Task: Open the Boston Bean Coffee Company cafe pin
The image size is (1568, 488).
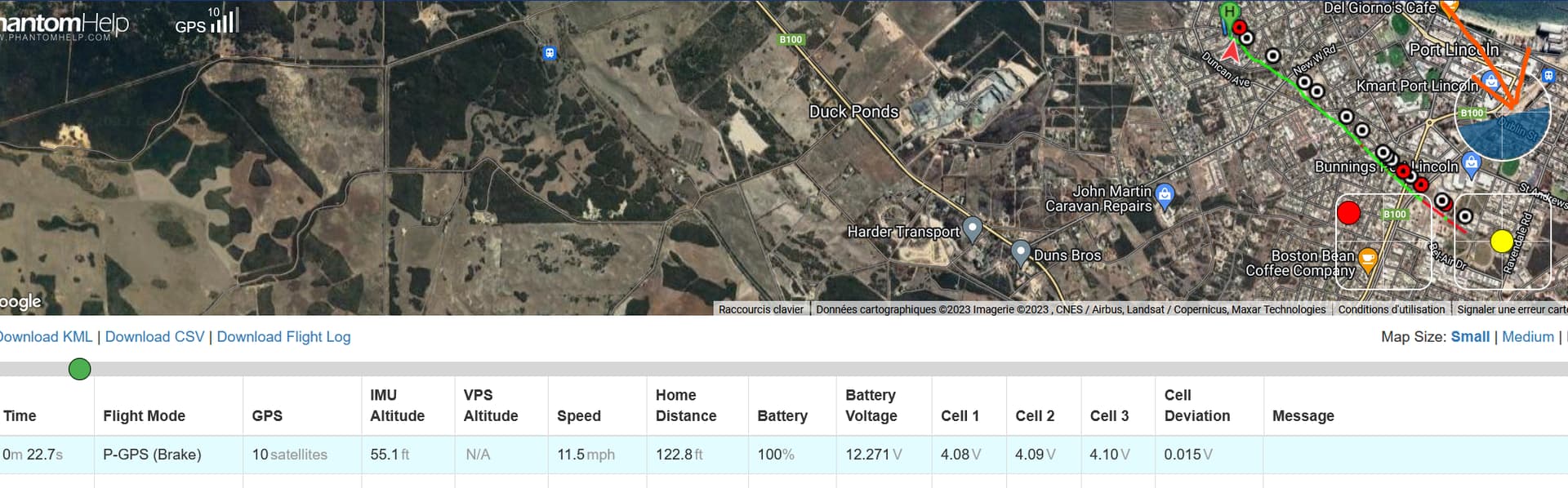Action: click(1367, 260)
